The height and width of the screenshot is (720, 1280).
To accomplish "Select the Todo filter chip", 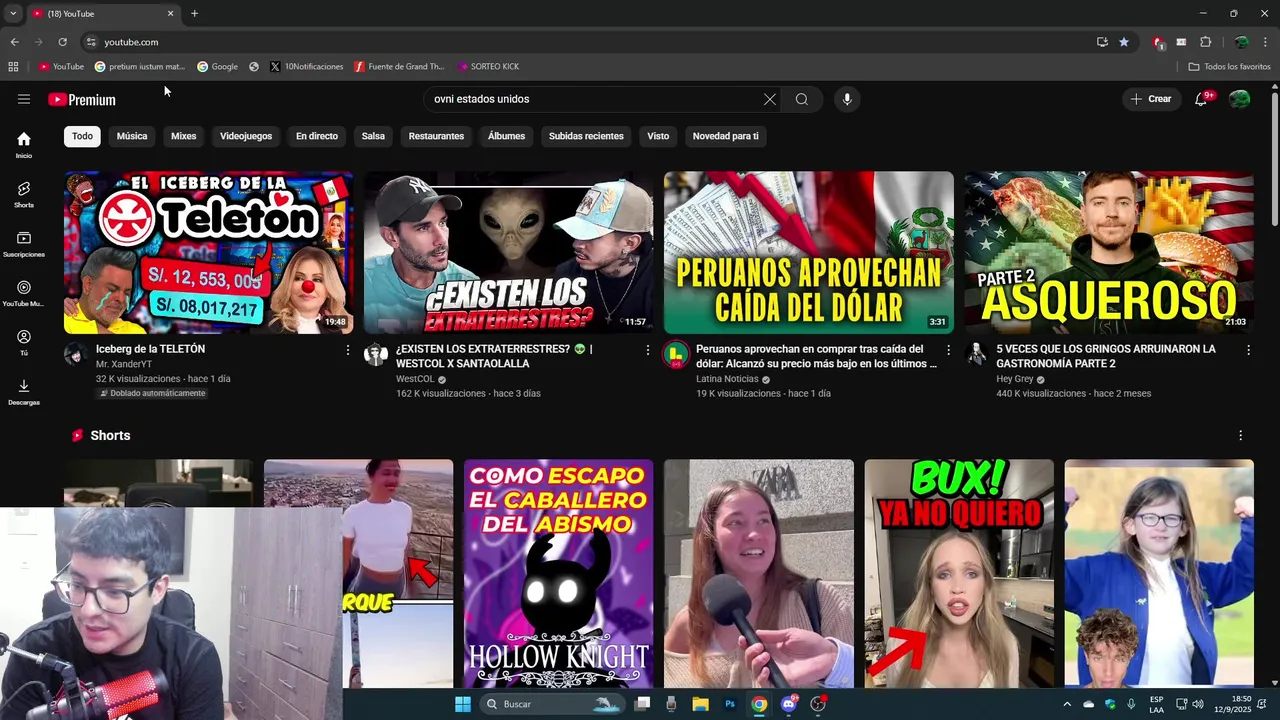I will click(x=82, y=136).
